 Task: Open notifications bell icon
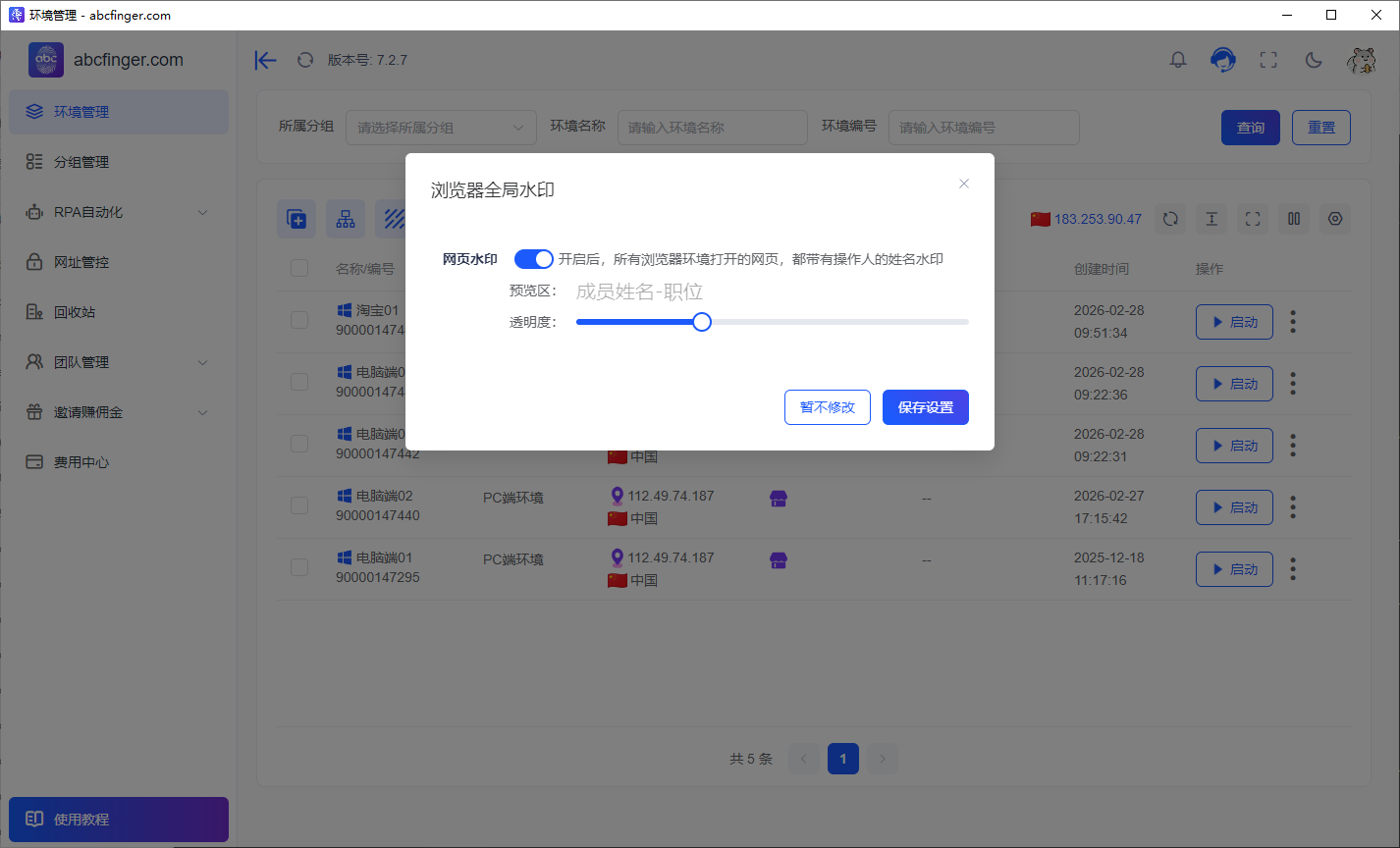[1178, 60]
